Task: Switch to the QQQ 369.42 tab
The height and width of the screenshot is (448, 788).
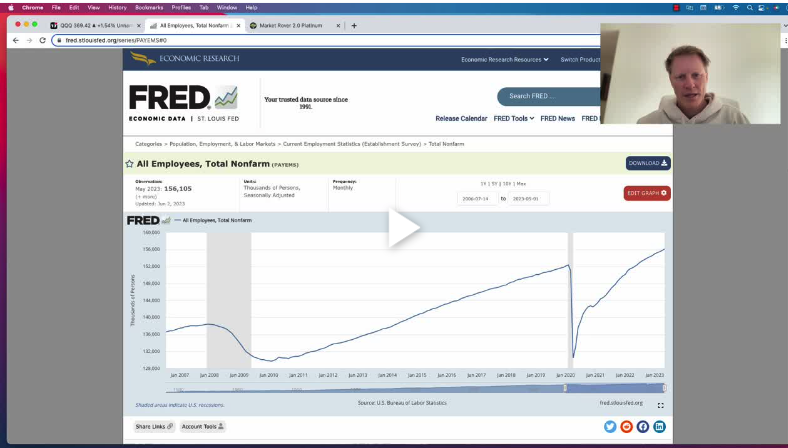Action: click(x=93, y=26)
